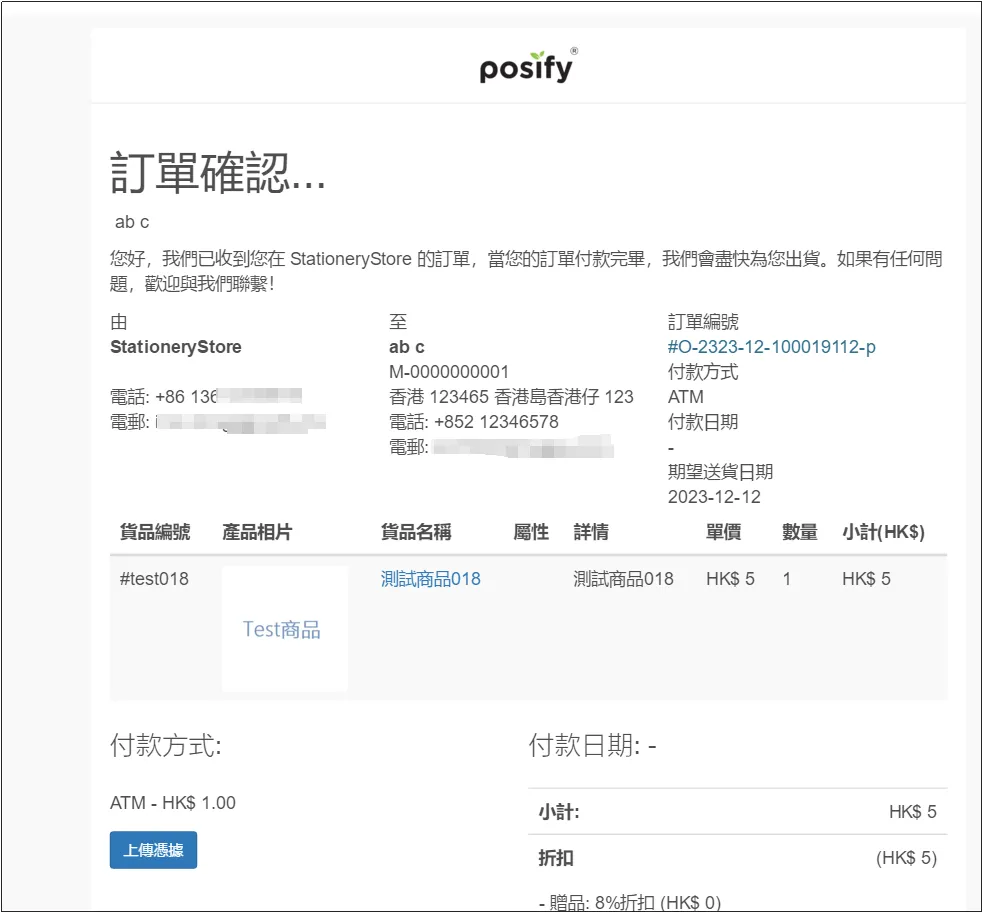This screenshot has width=983, height=913.
Task: Click the 小計(HK$) column header
Action: click(883, 532)
